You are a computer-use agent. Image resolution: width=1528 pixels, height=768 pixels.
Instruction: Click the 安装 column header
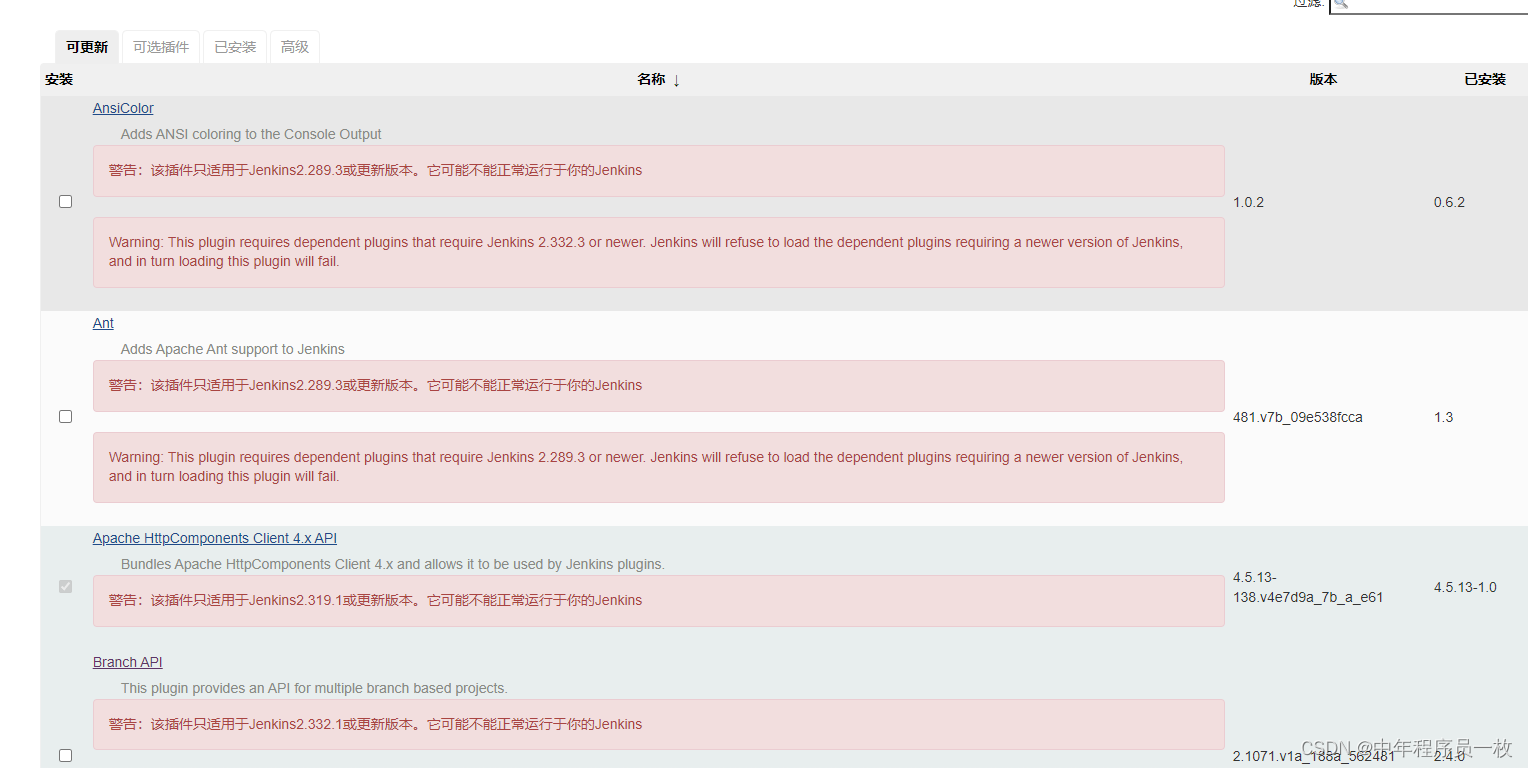59,79
